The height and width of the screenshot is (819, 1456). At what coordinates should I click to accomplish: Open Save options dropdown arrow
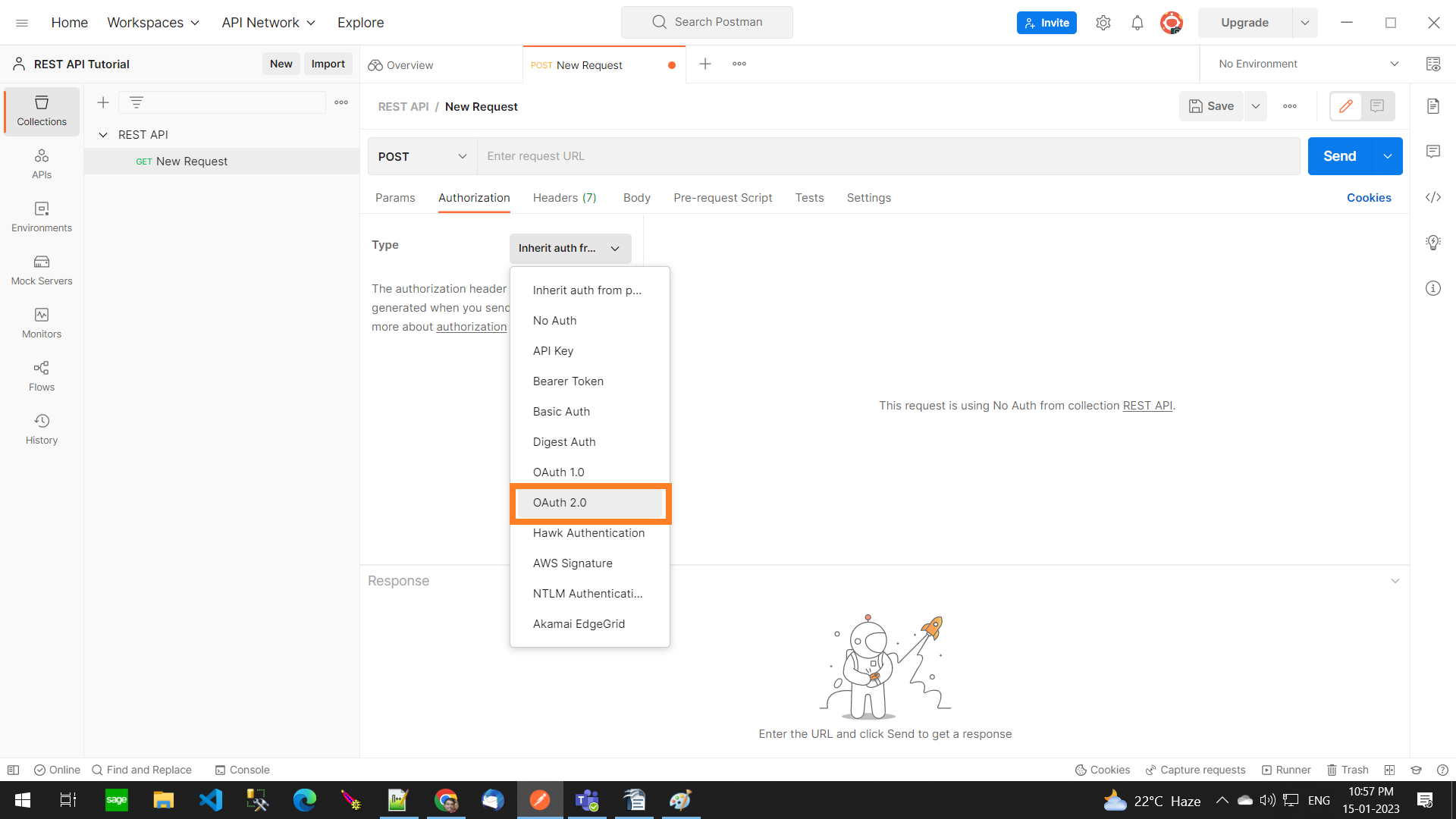[x=1256, y=106]
